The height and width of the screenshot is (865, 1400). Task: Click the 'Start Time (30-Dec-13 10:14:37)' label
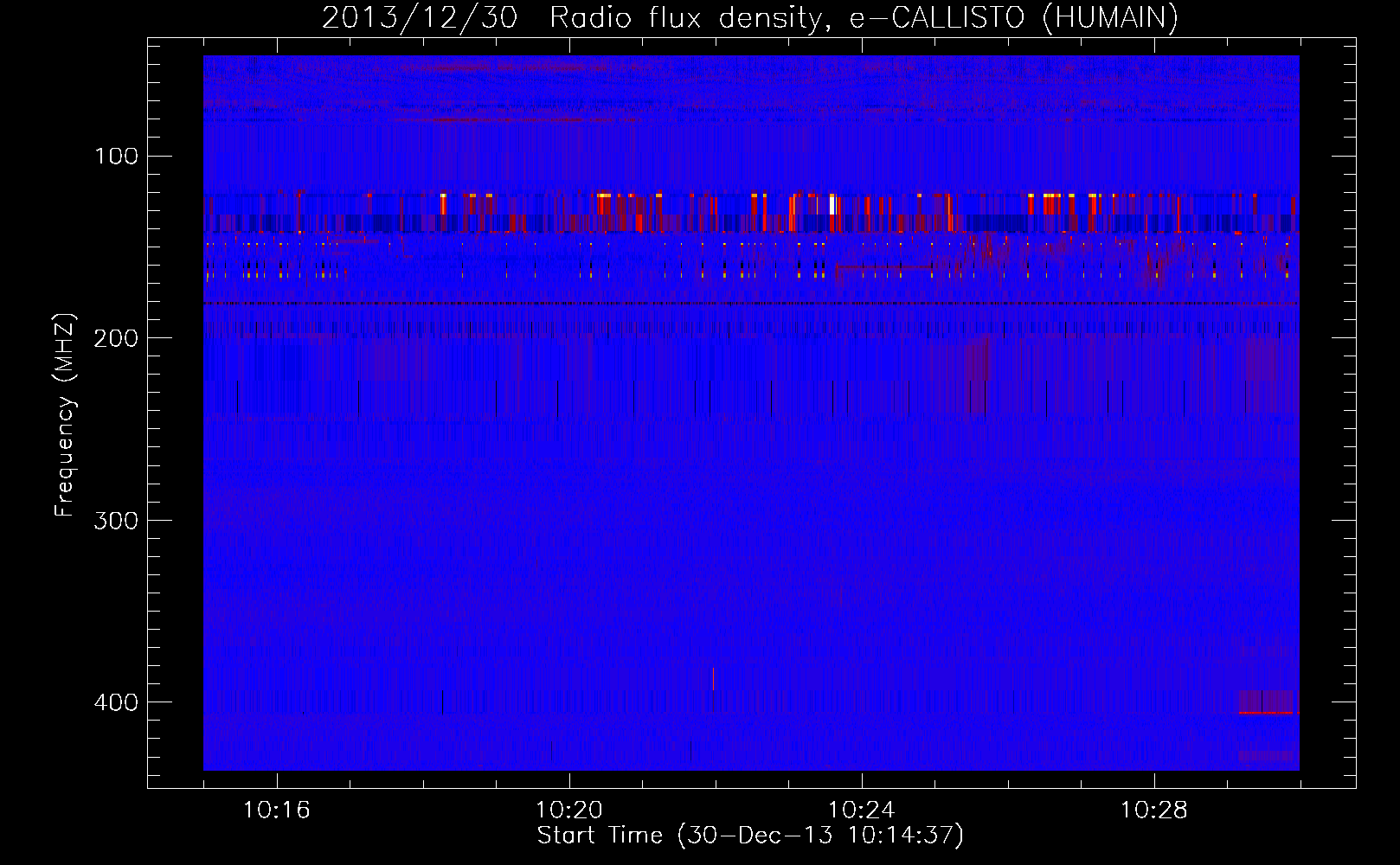click(x=750, y=836)
